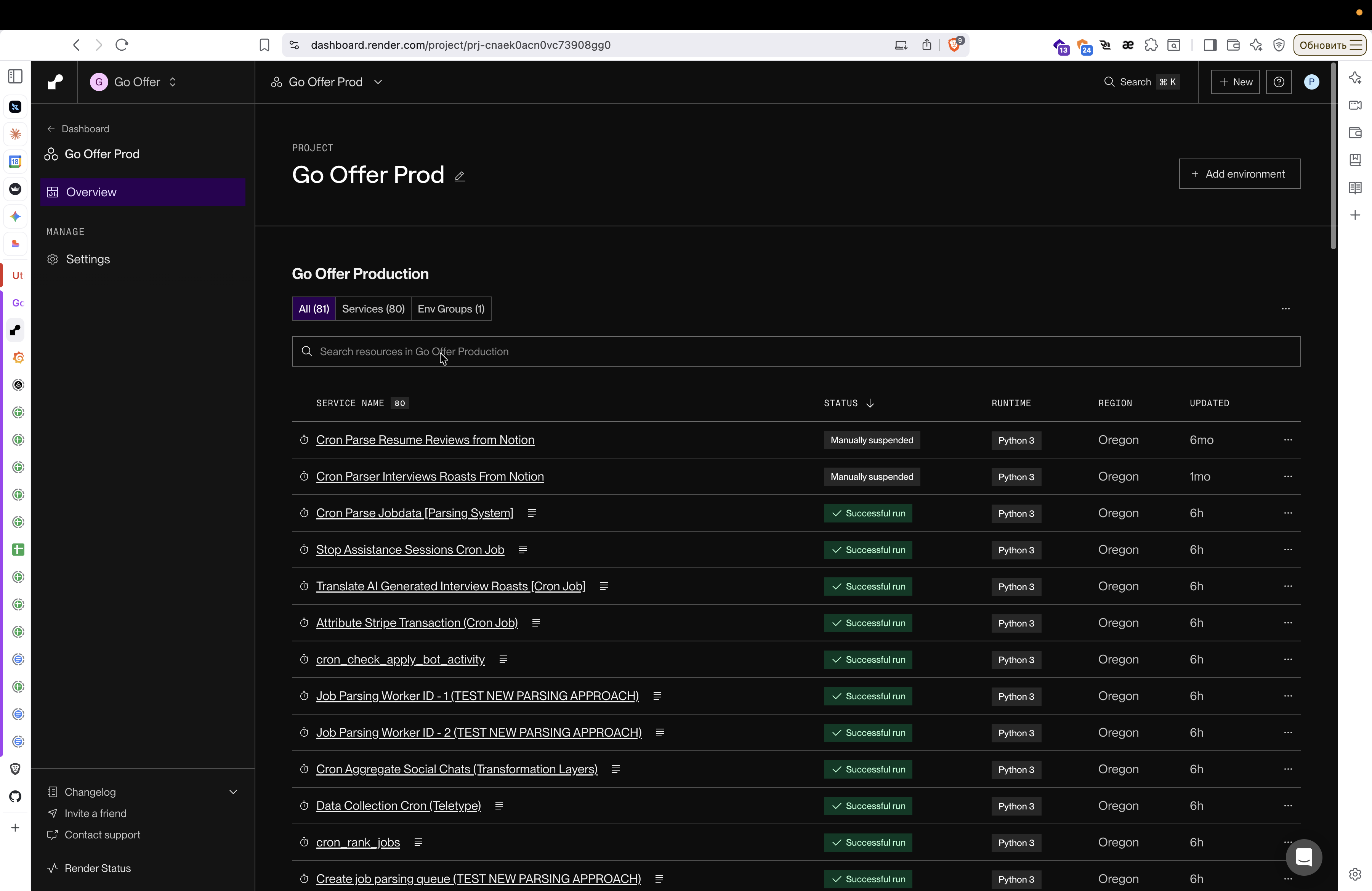Open the global Search ⌘K box
The image size is (1372, 891).
(x=1142, y=82)
